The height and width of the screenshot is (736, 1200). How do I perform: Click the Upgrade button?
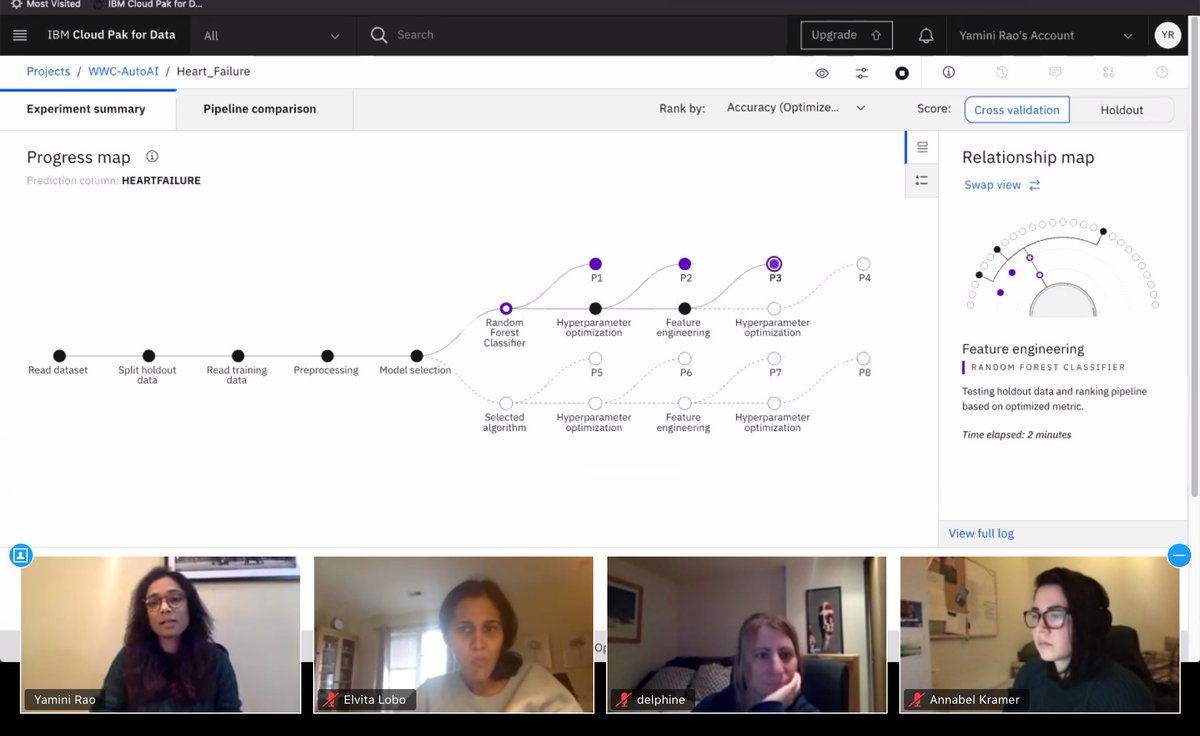coord(846,35)
